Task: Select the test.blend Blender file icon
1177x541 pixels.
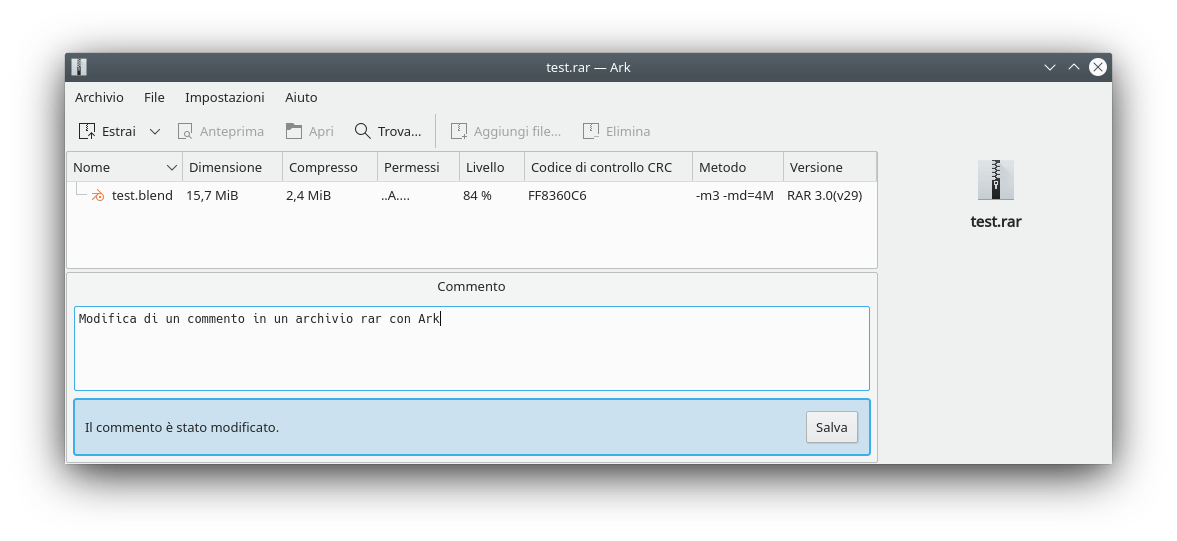Action: tap(98, 196)
